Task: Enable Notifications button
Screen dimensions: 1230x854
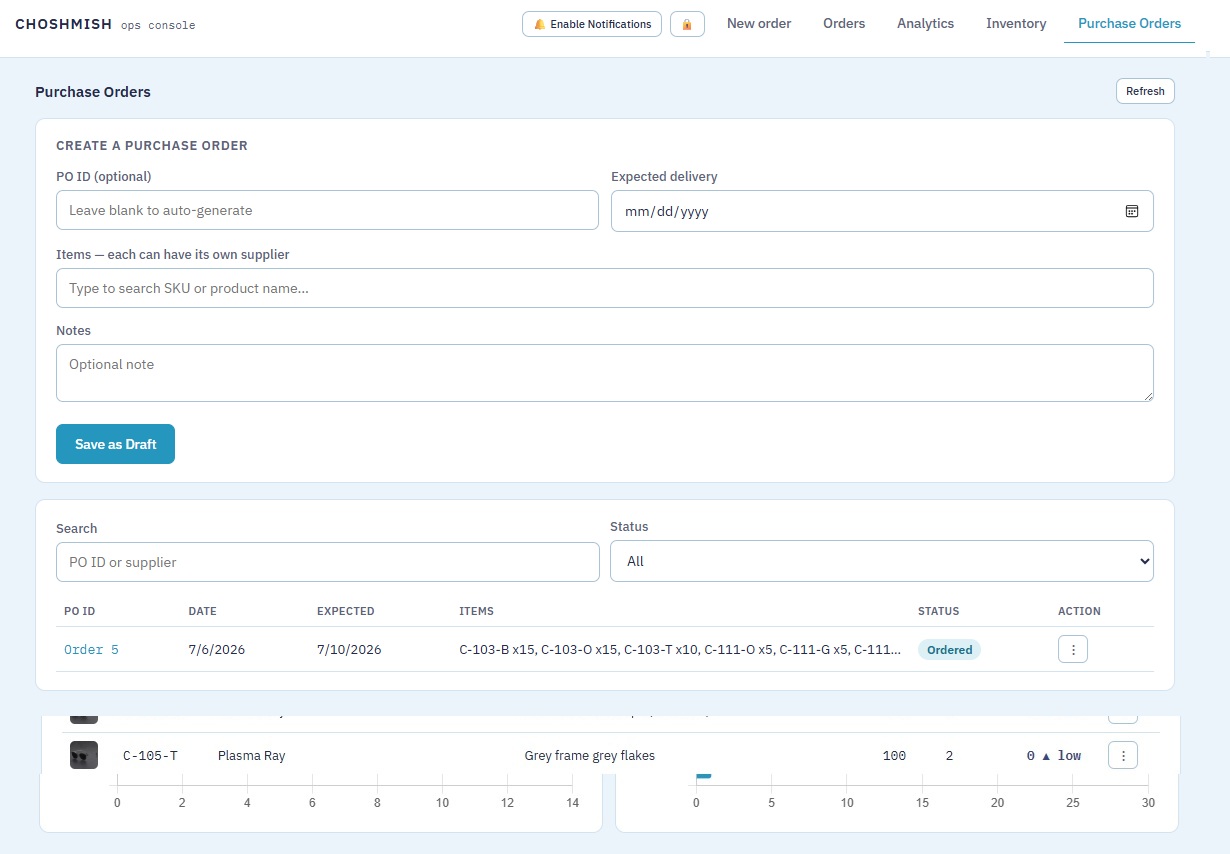Action: (x=592, y=24)
